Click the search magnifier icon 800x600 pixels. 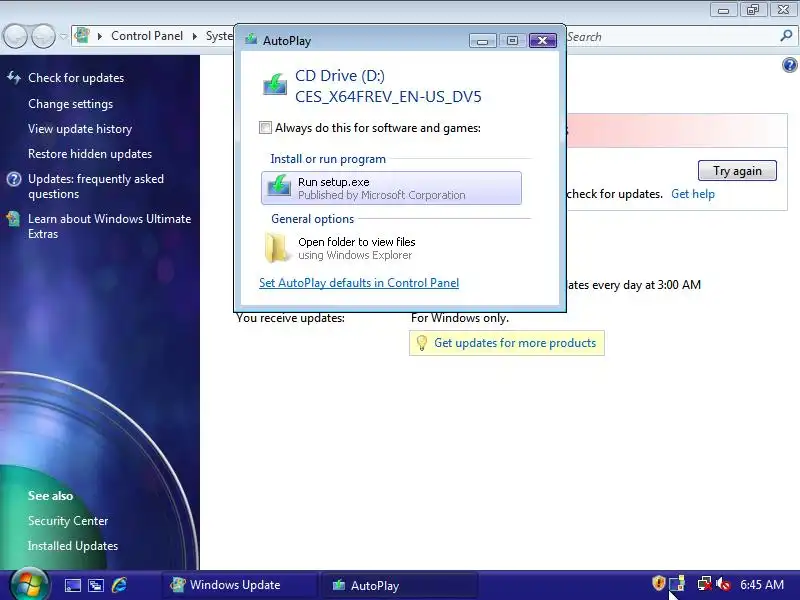[x=786, y=36]
